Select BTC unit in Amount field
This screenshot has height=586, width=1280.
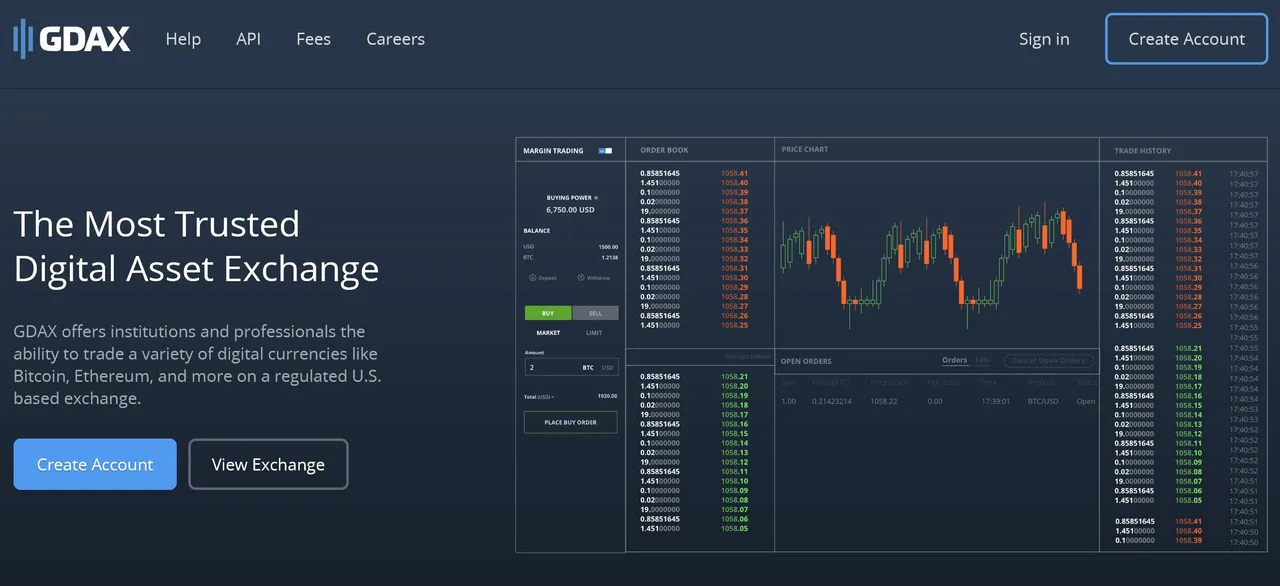coord(588,367)
